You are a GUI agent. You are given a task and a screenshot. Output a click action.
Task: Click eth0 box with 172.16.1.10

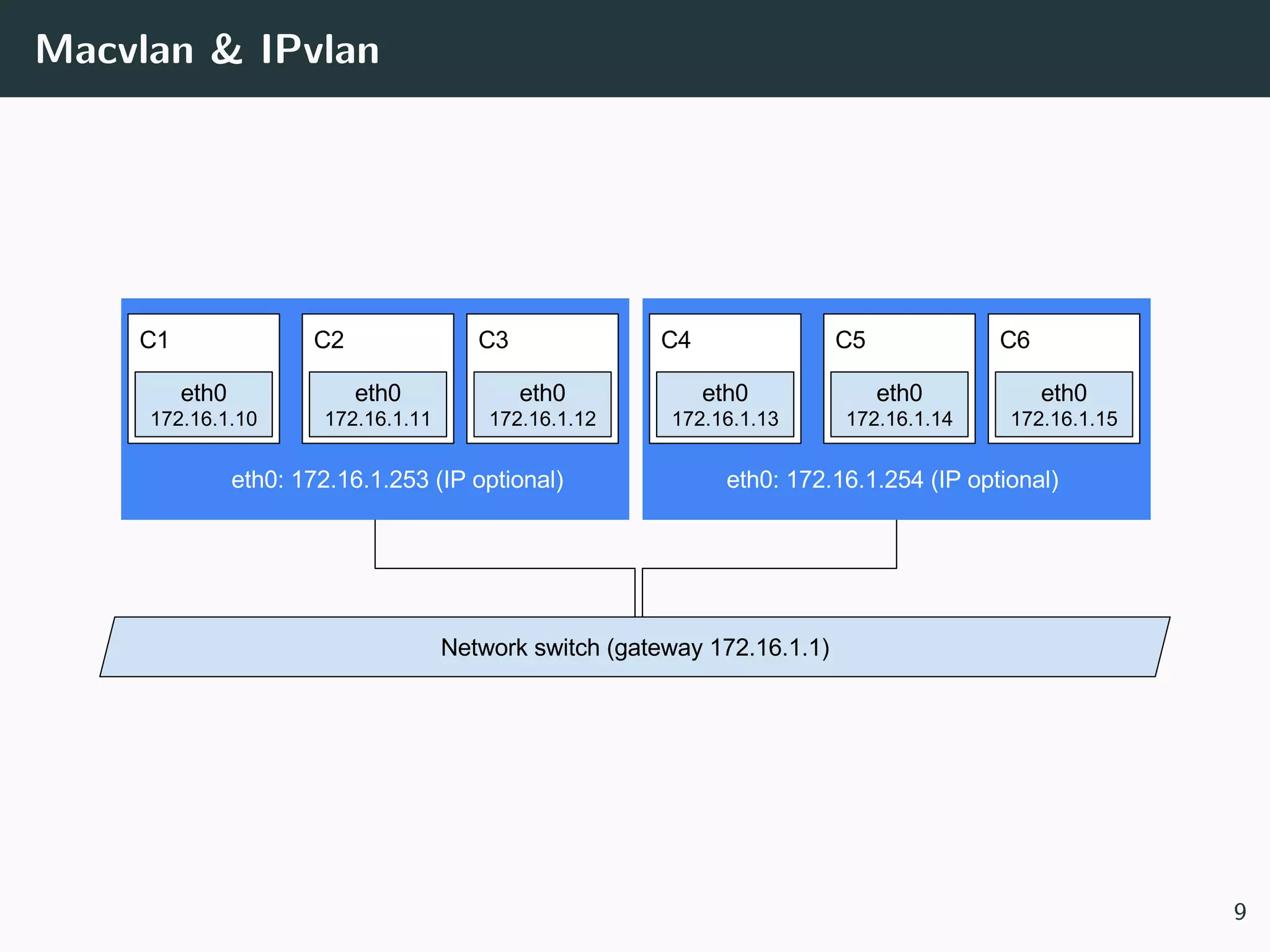click(x=203, y=405)
